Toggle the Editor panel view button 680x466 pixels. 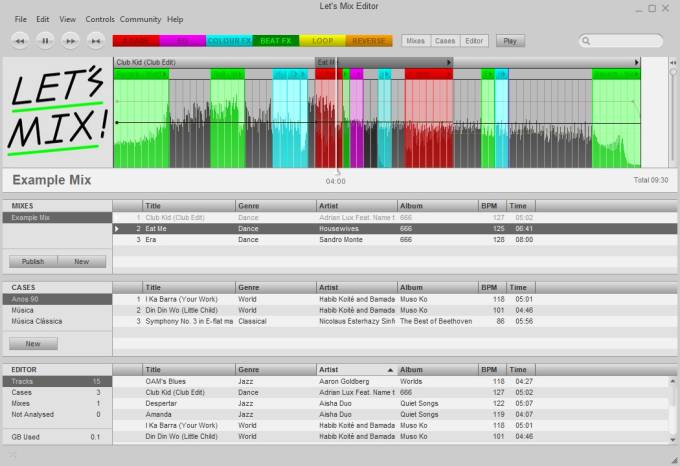tap(475, 41)
